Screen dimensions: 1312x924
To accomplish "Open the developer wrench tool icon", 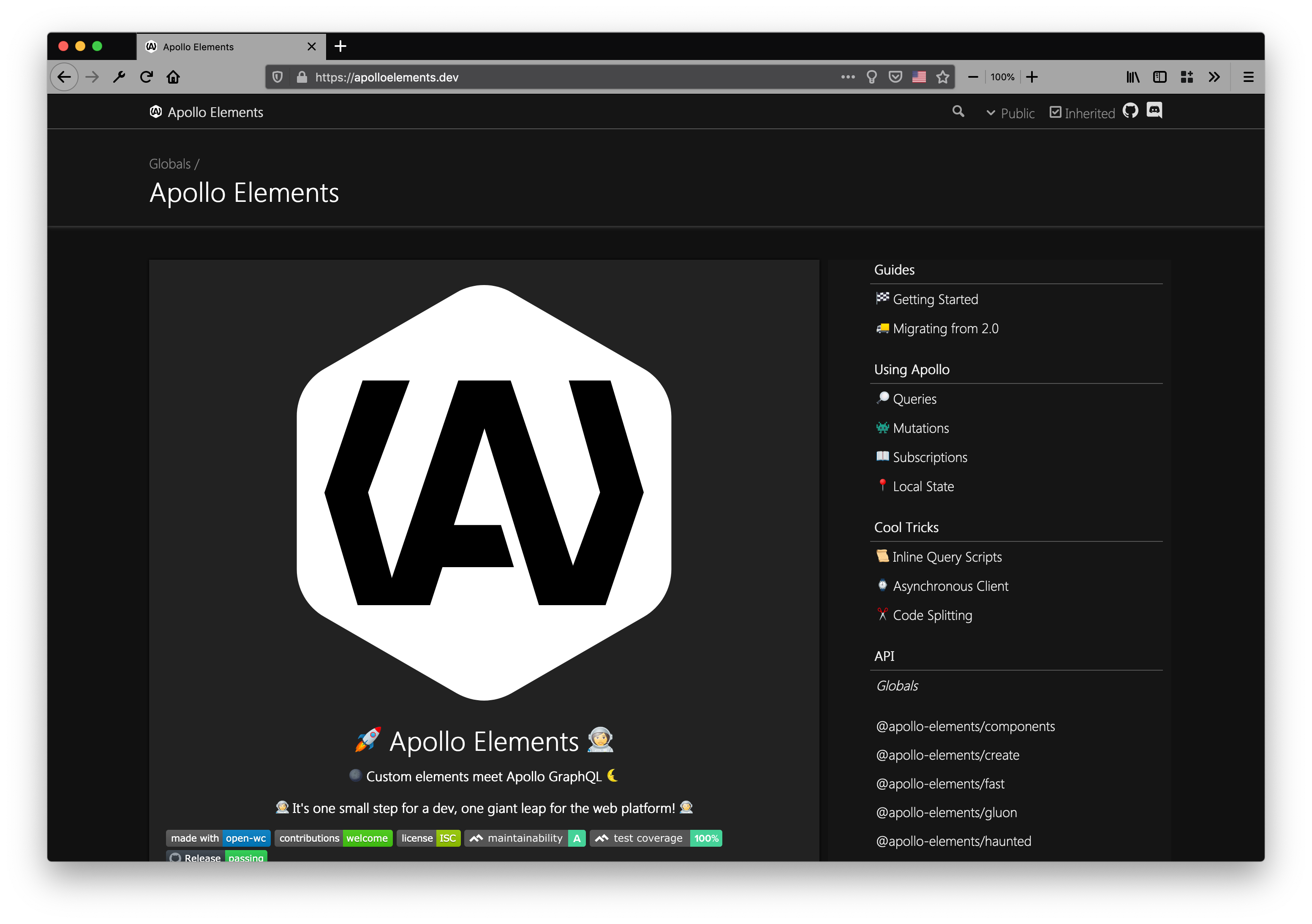I will pos(119,77).
